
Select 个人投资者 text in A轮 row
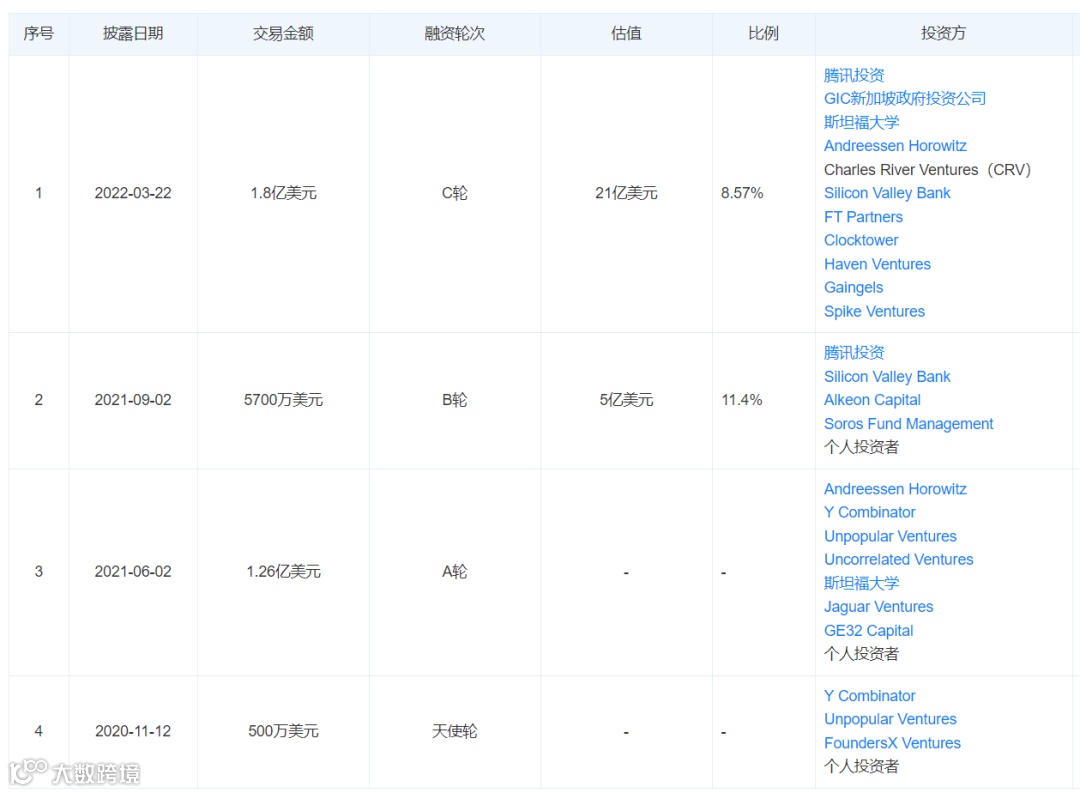(x=861, y=654)
